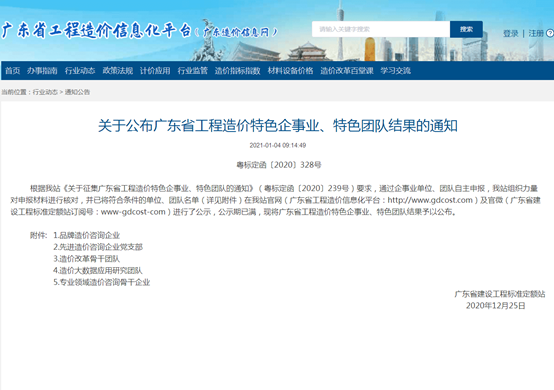This screenshot has height=390, width=554.
Task: Open the 注册 register link
Action: click(x=536, y=34)
